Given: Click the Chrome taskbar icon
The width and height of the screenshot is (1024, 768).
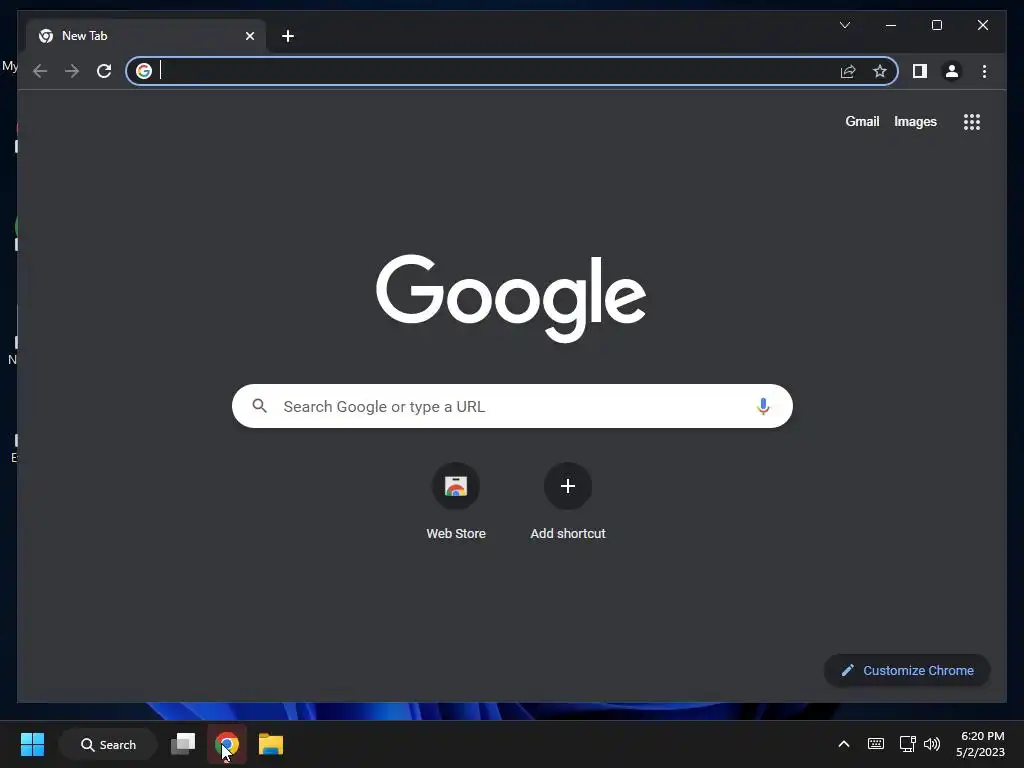Looking at the screenshot, I should pyautogui.click(x=227, y=744).
